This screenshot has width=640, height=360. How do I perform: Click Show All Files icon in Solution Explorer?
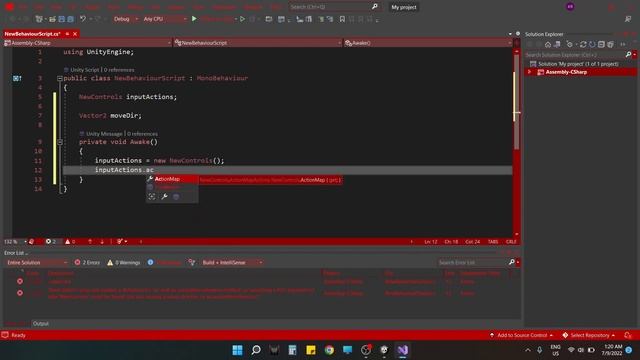610,44
